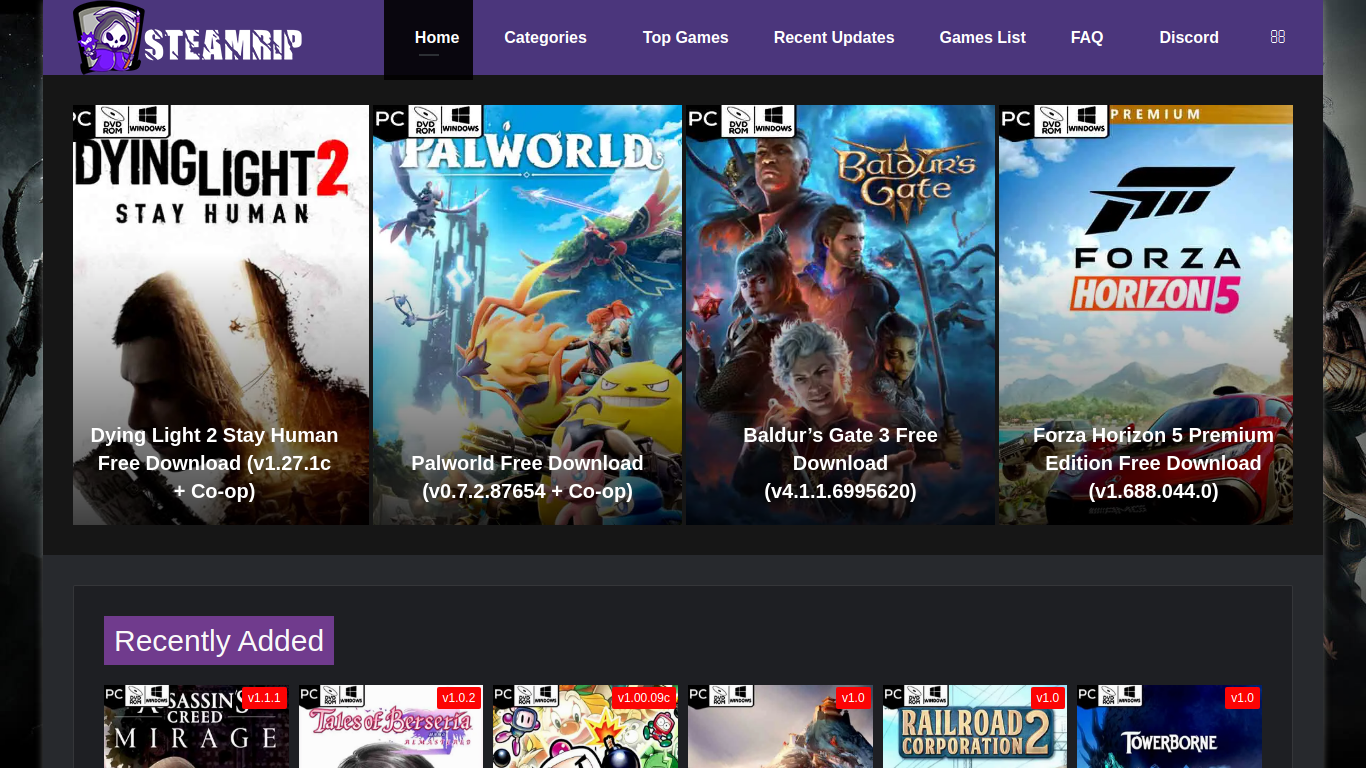The height and width of the screenshot is (768, 1366).
Task: Open the FAQ page
Action: click(1087, 38)
